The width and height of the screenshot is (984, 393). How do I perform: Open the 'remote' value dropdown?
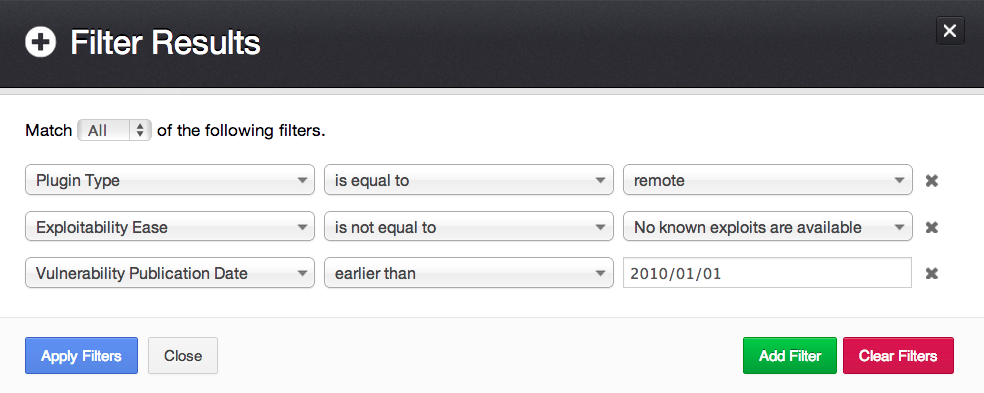click(767, 181)
